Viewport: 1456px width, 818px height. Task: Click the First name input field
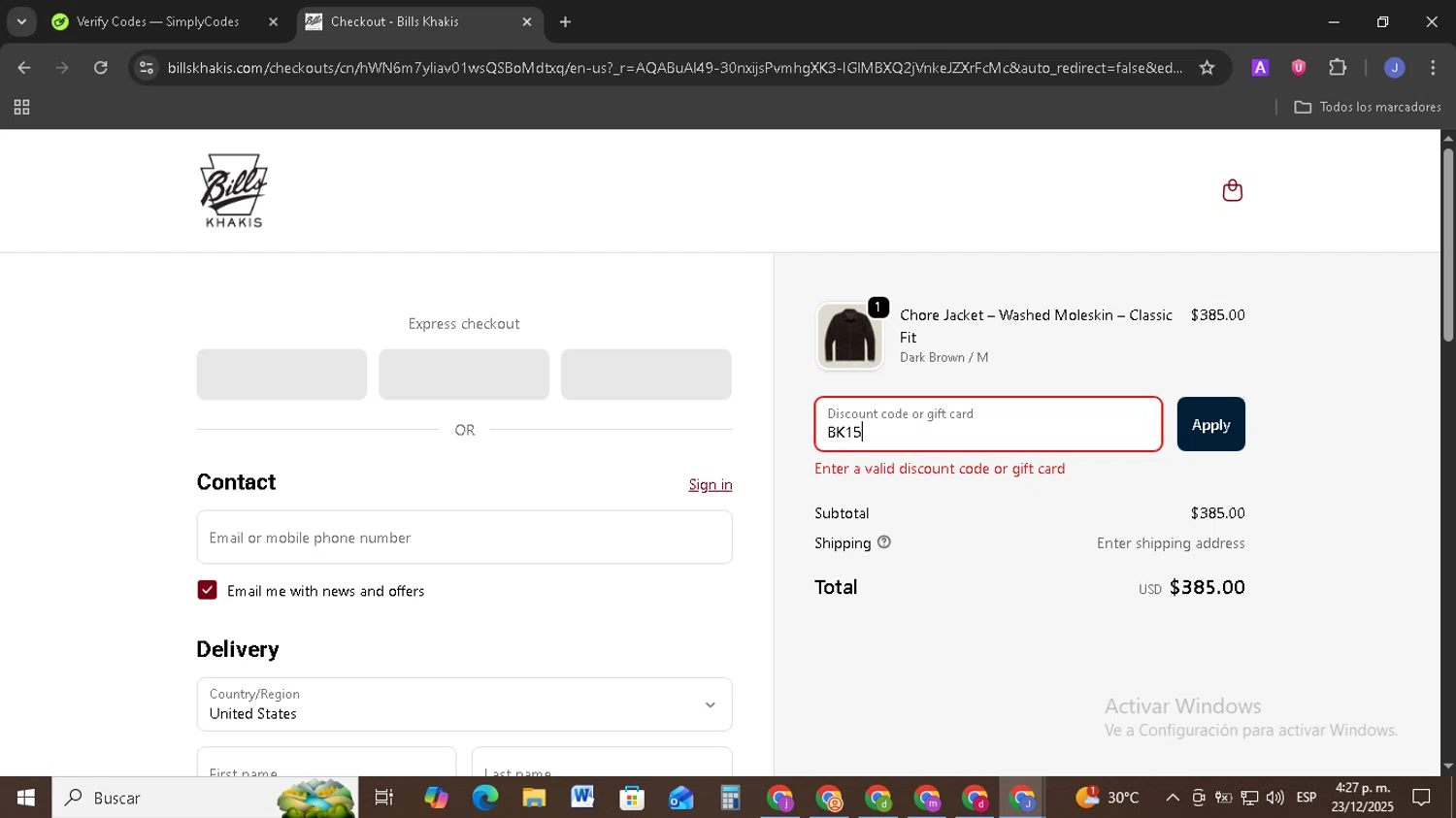coord(326,763)
